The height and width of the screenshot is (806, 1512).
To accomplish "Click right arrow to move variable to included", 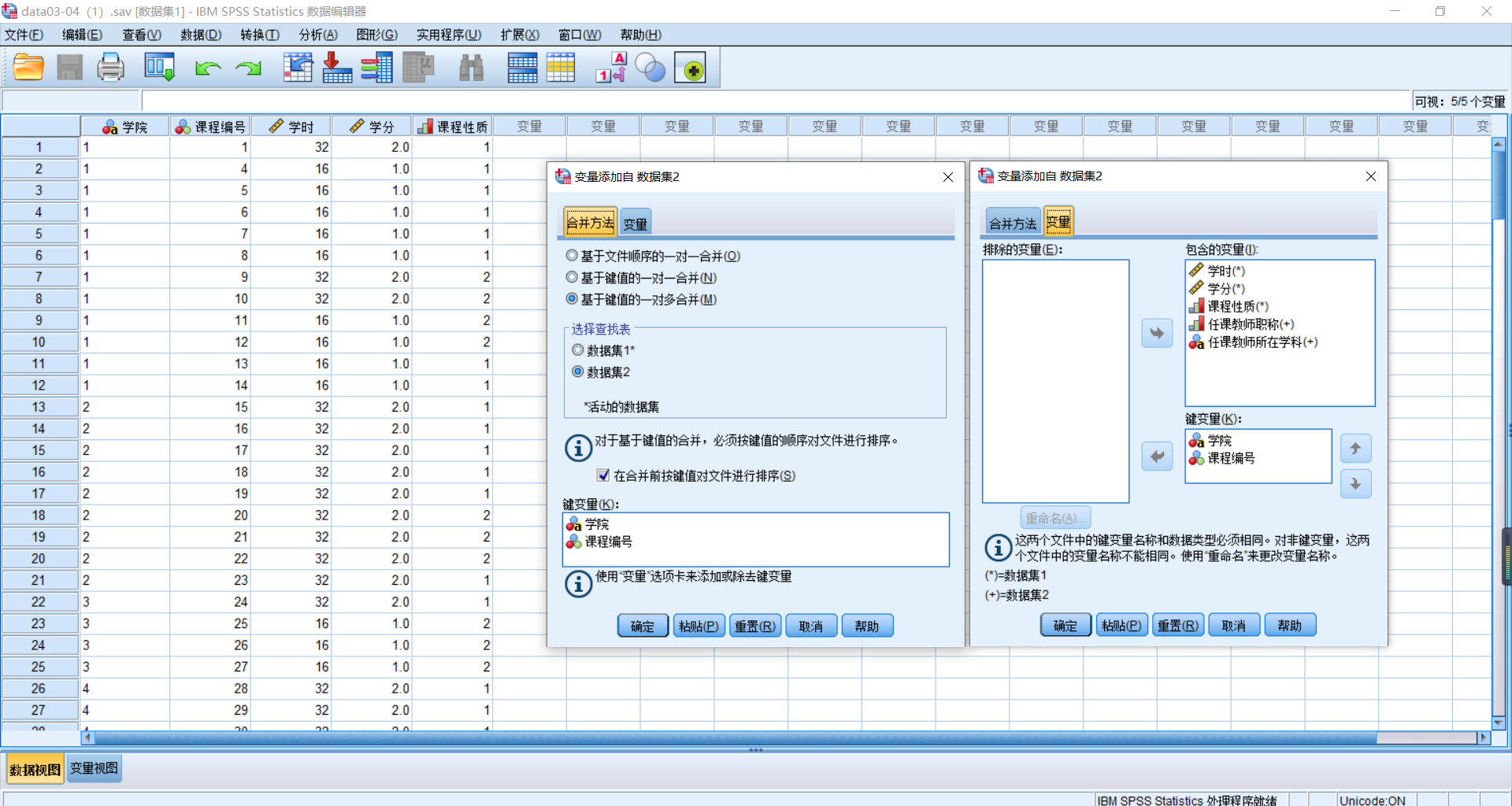I will coord(1157,333).
